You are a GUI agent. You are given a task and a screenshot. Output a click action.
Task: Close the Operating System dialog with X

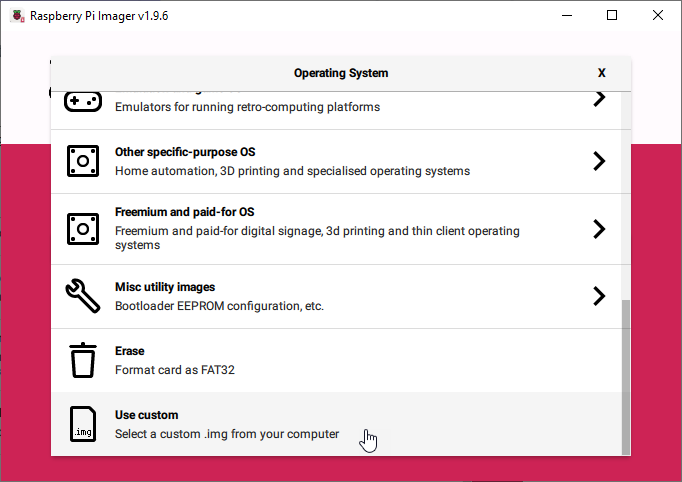click(602, 73)
